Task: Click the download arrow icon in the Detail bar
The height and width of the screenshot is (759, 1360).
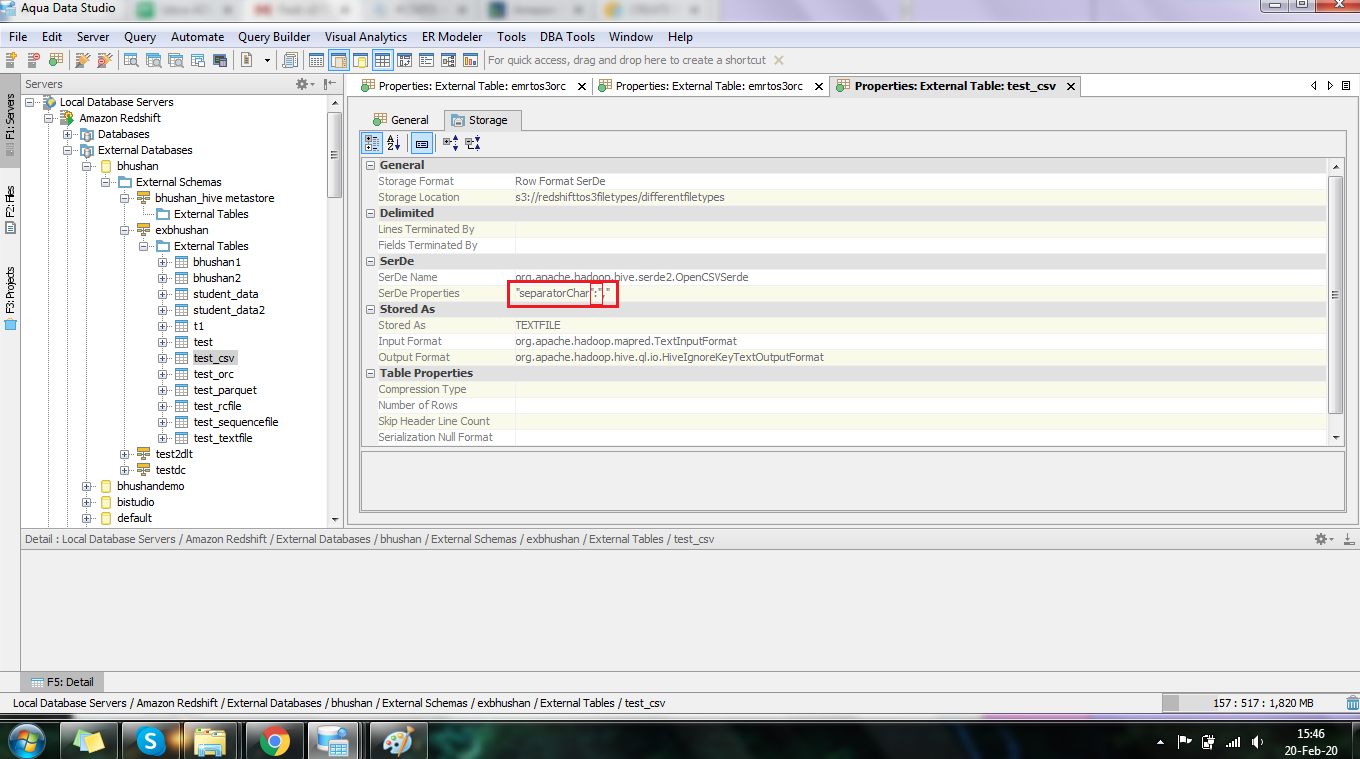Action: tap(1347, 539)
